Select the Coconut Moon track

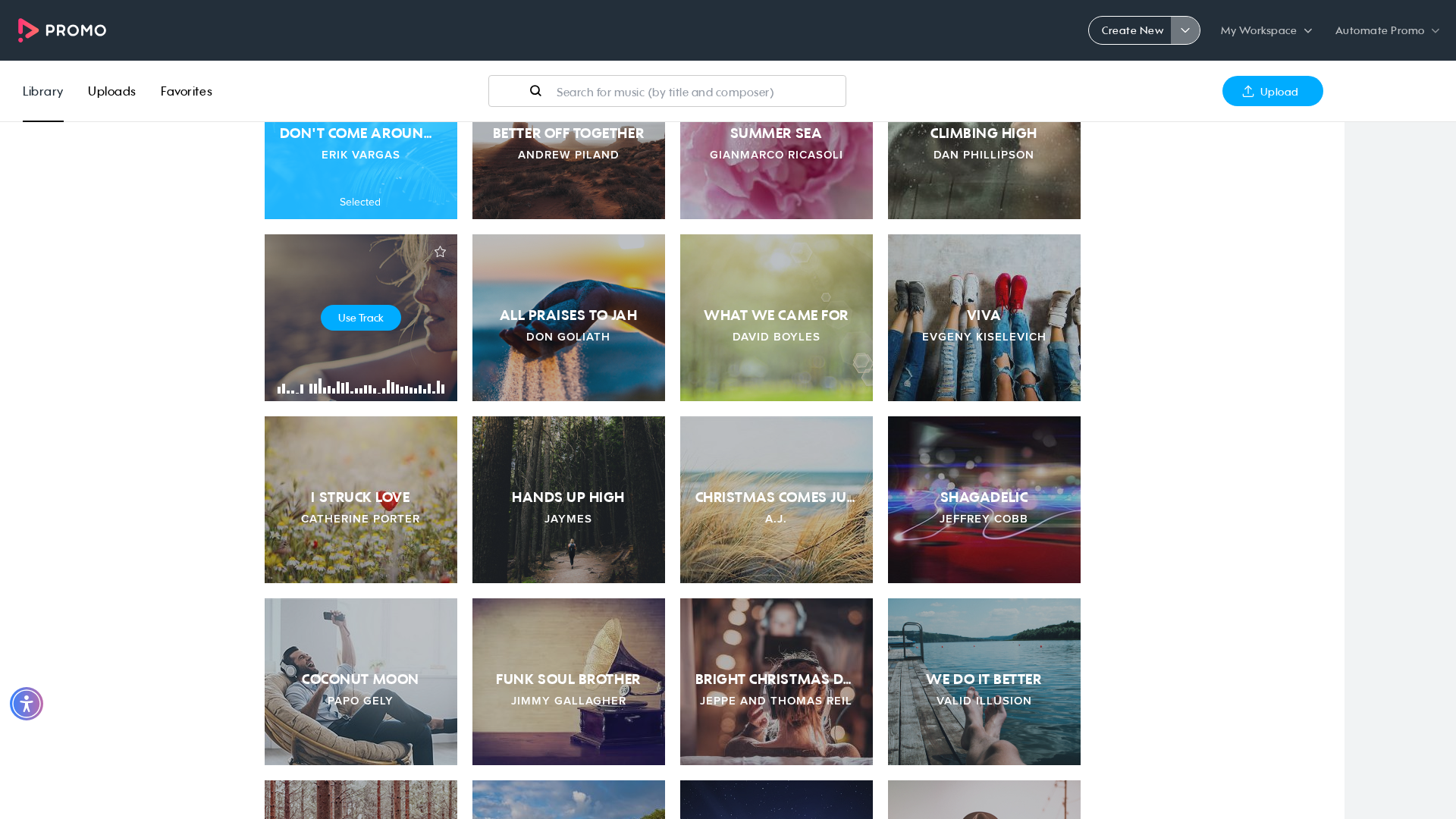pyautogui.click(x=361, y=682)
